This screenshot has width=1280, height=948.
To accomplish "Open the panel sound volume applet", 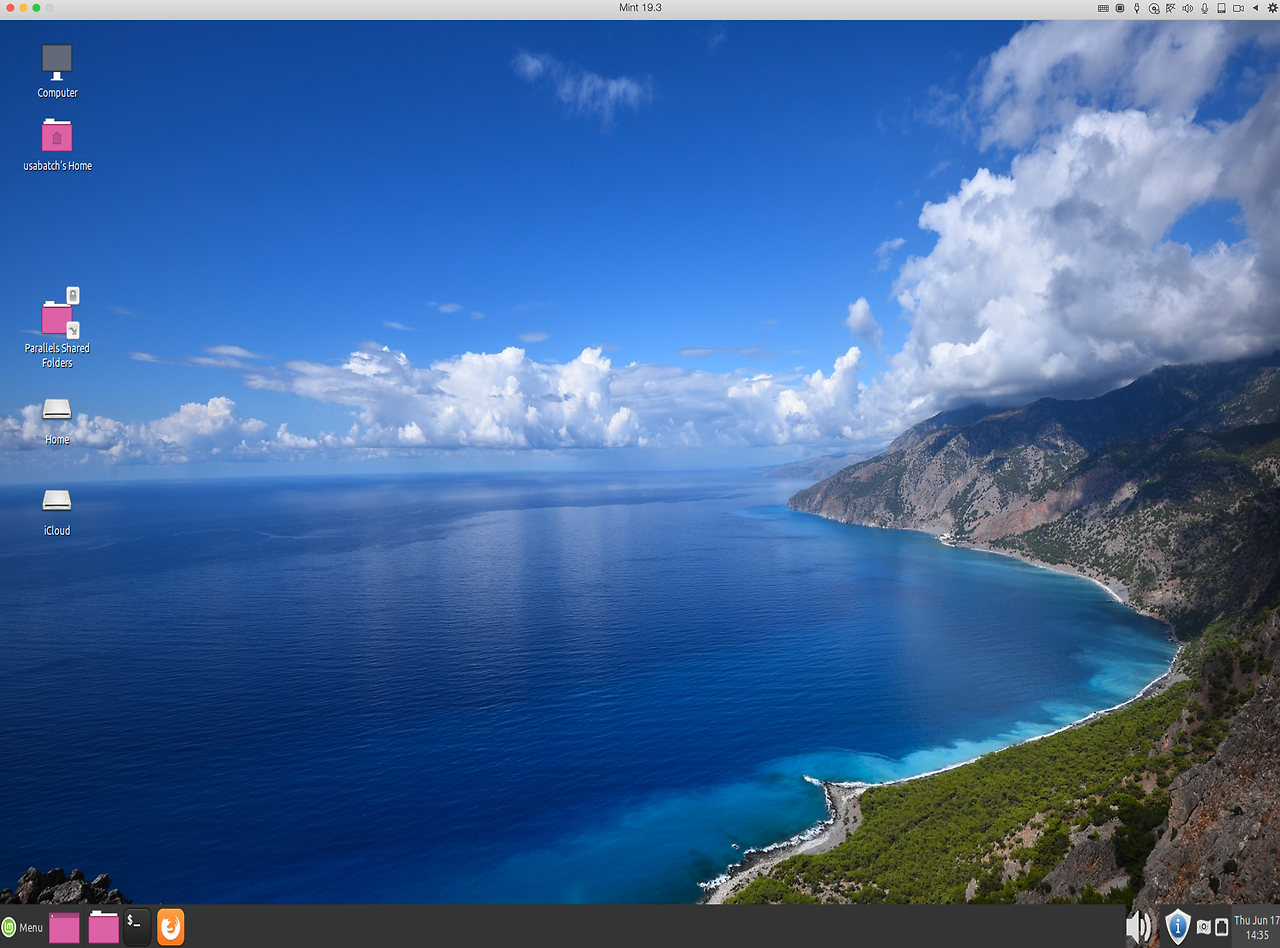I will [1139, 927].
